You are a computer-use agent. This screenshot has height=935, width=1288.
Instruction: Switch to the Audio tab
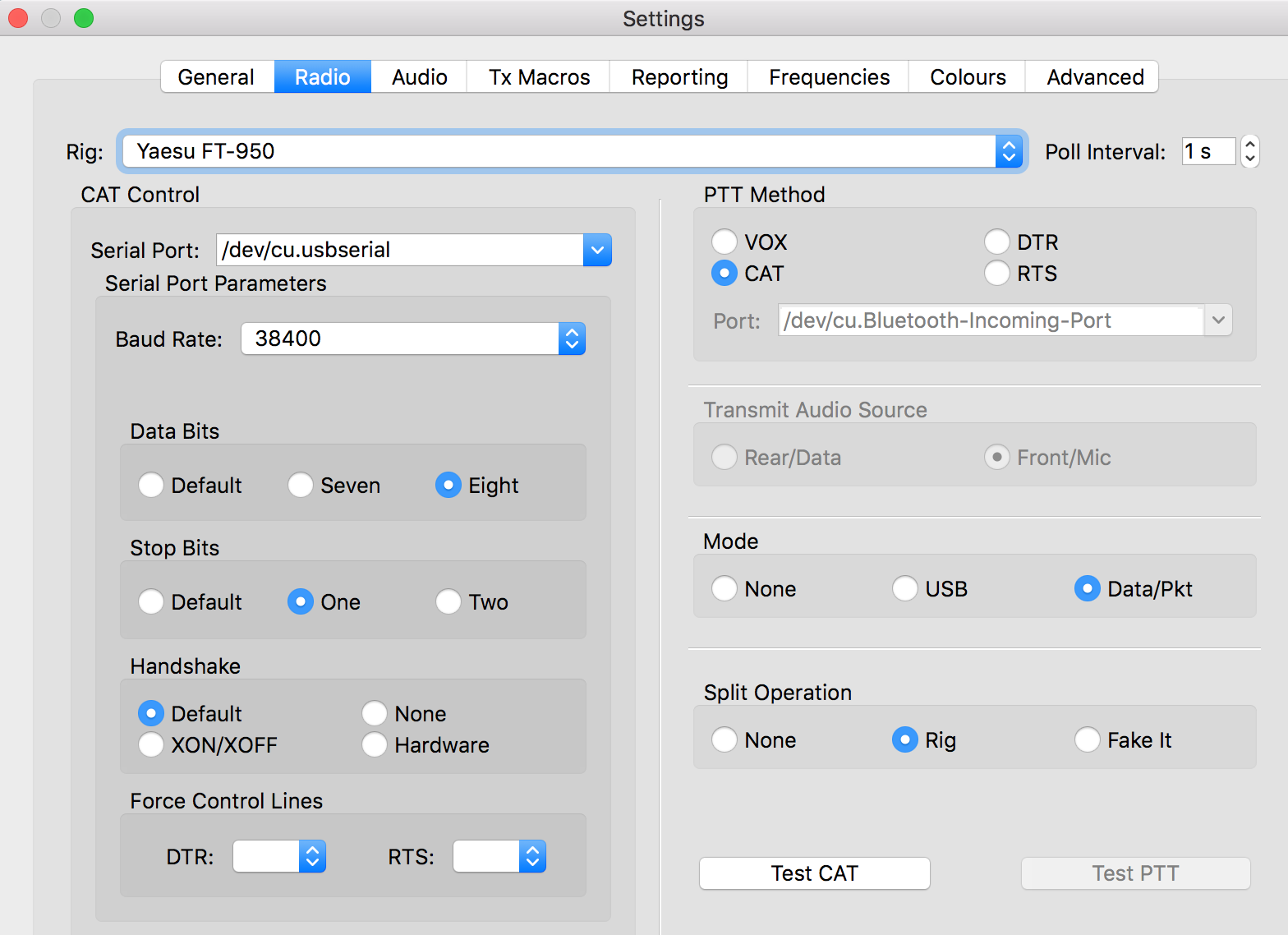[x=419, y=77]
